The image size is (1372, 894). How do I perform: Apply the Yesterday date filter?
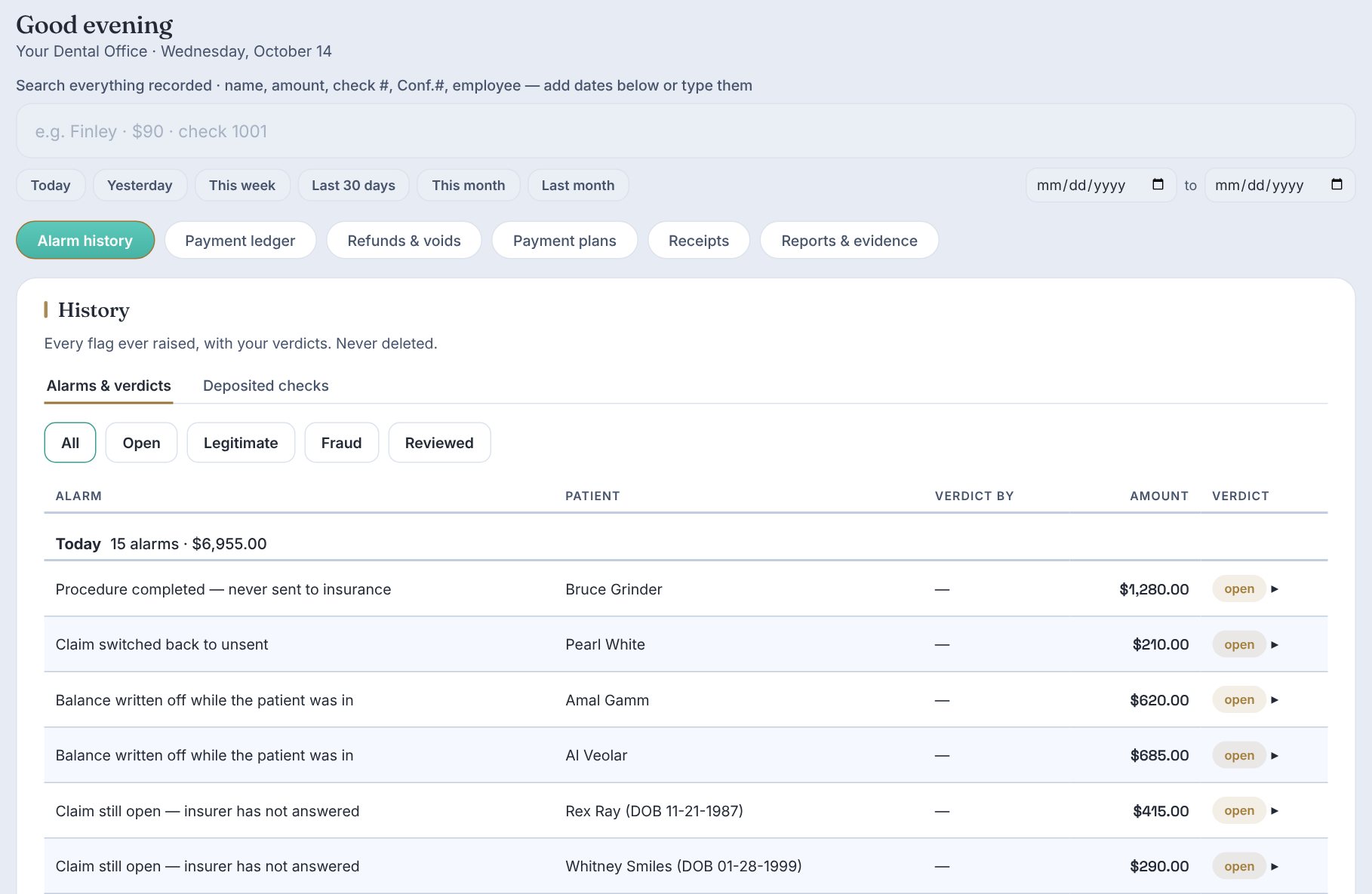[140, 185]
